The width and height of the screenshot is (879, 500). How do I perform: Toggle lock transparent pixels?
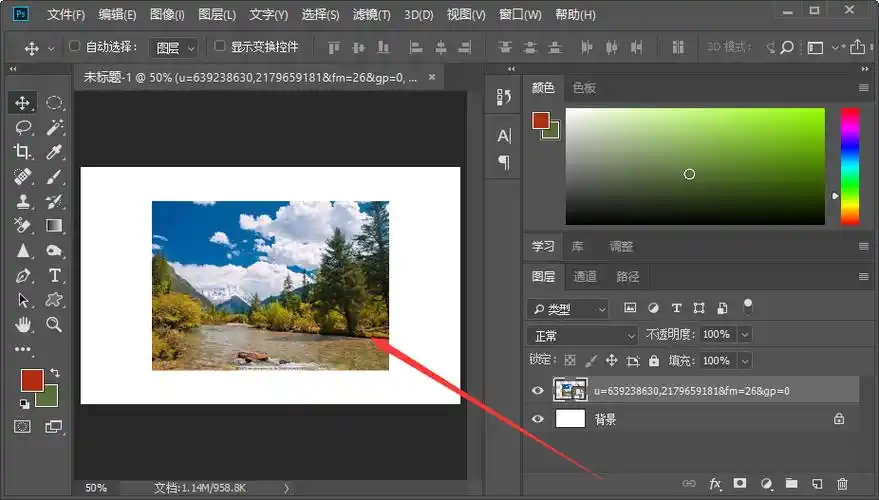(570, 360)
